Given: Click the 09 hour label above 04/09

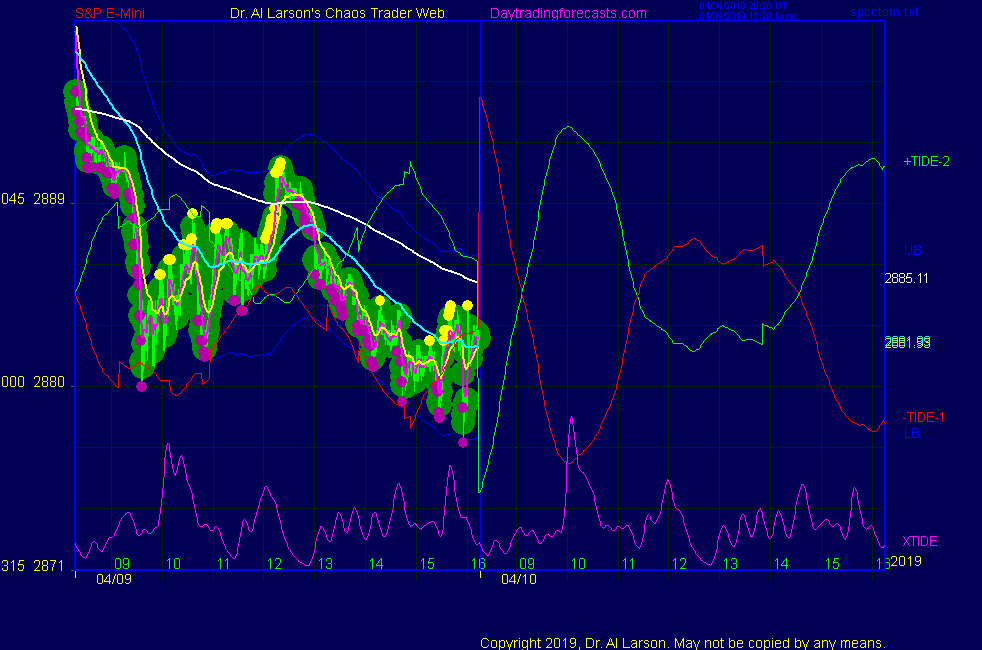Looking at the screenshot, I should click(122, 564).
